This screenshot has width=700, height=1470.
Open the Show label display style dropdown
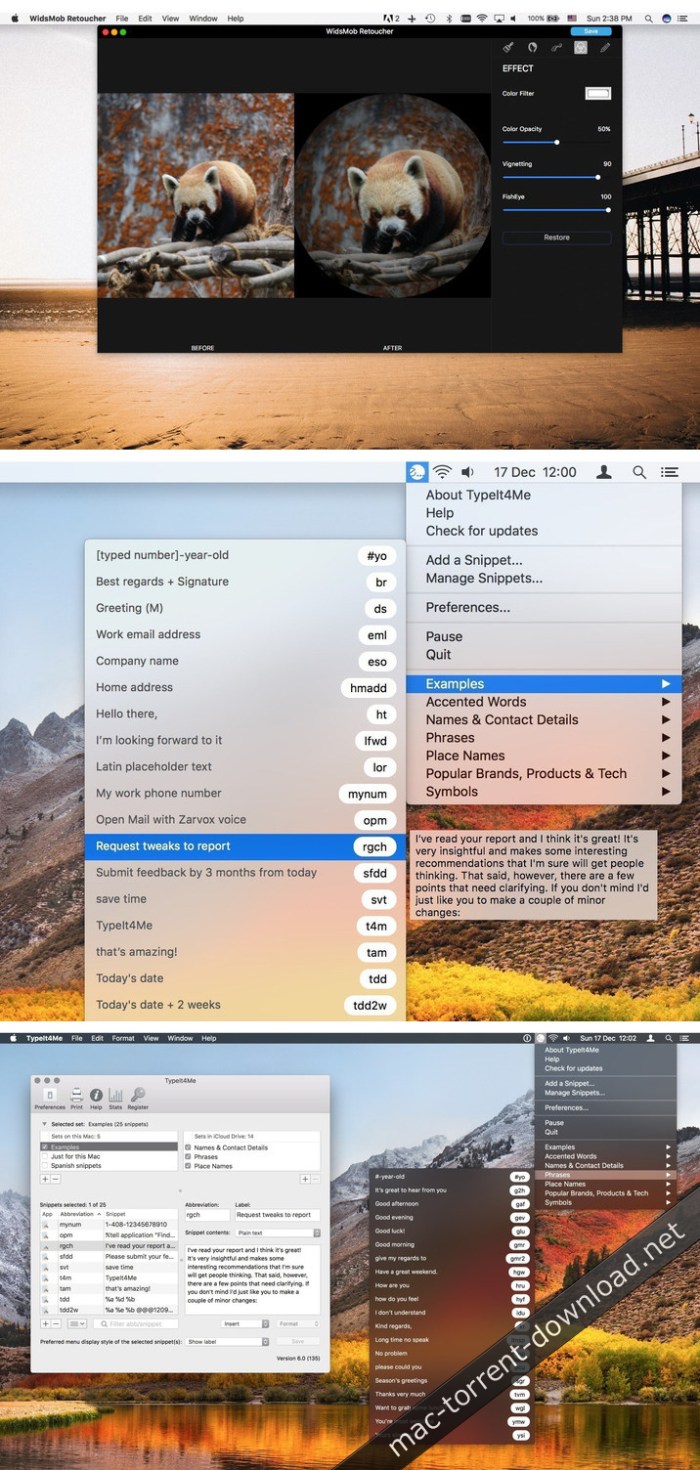pyautogui.click(x=228, y=1341)
